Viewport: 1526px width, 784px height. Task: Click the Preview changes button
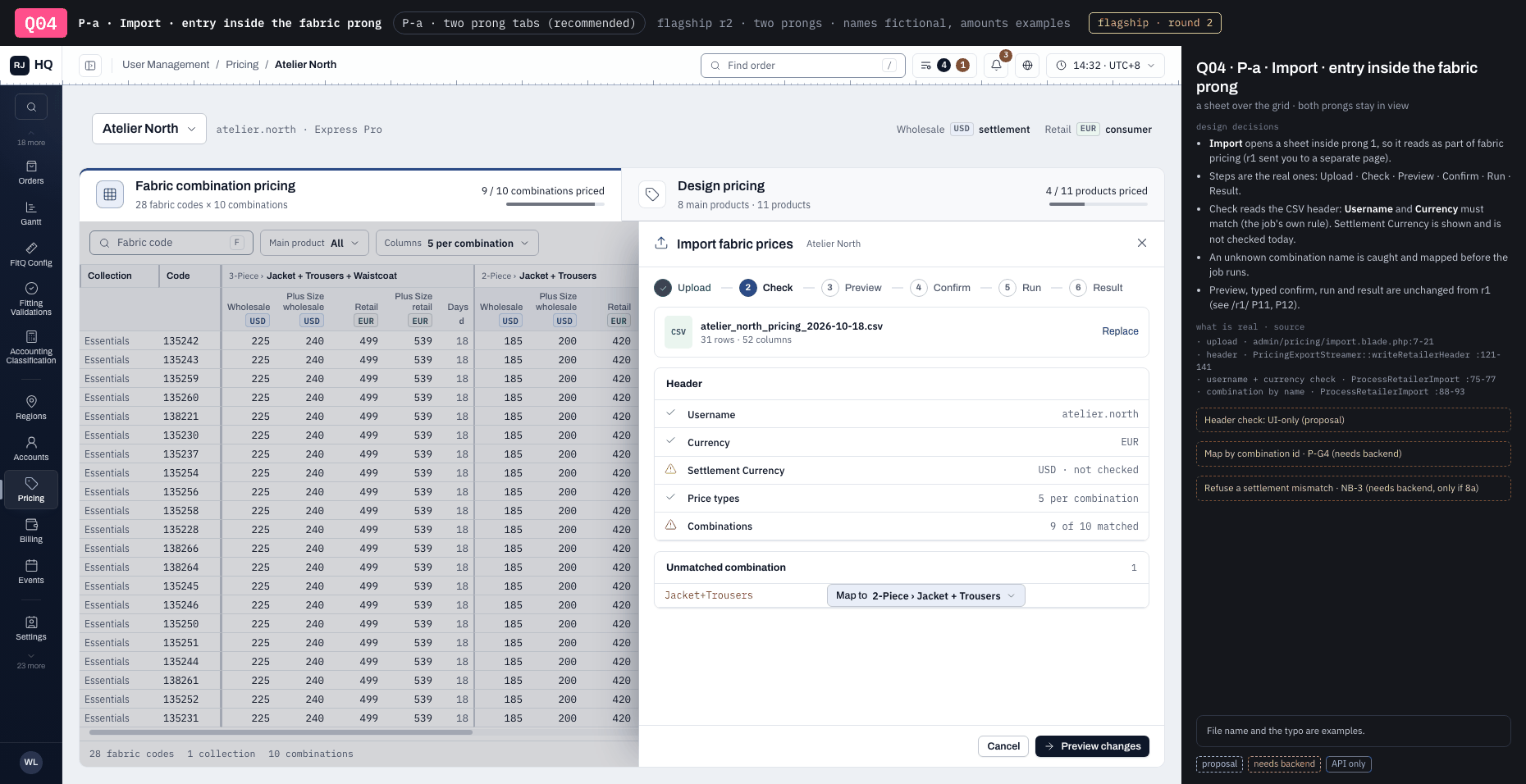1092,746
